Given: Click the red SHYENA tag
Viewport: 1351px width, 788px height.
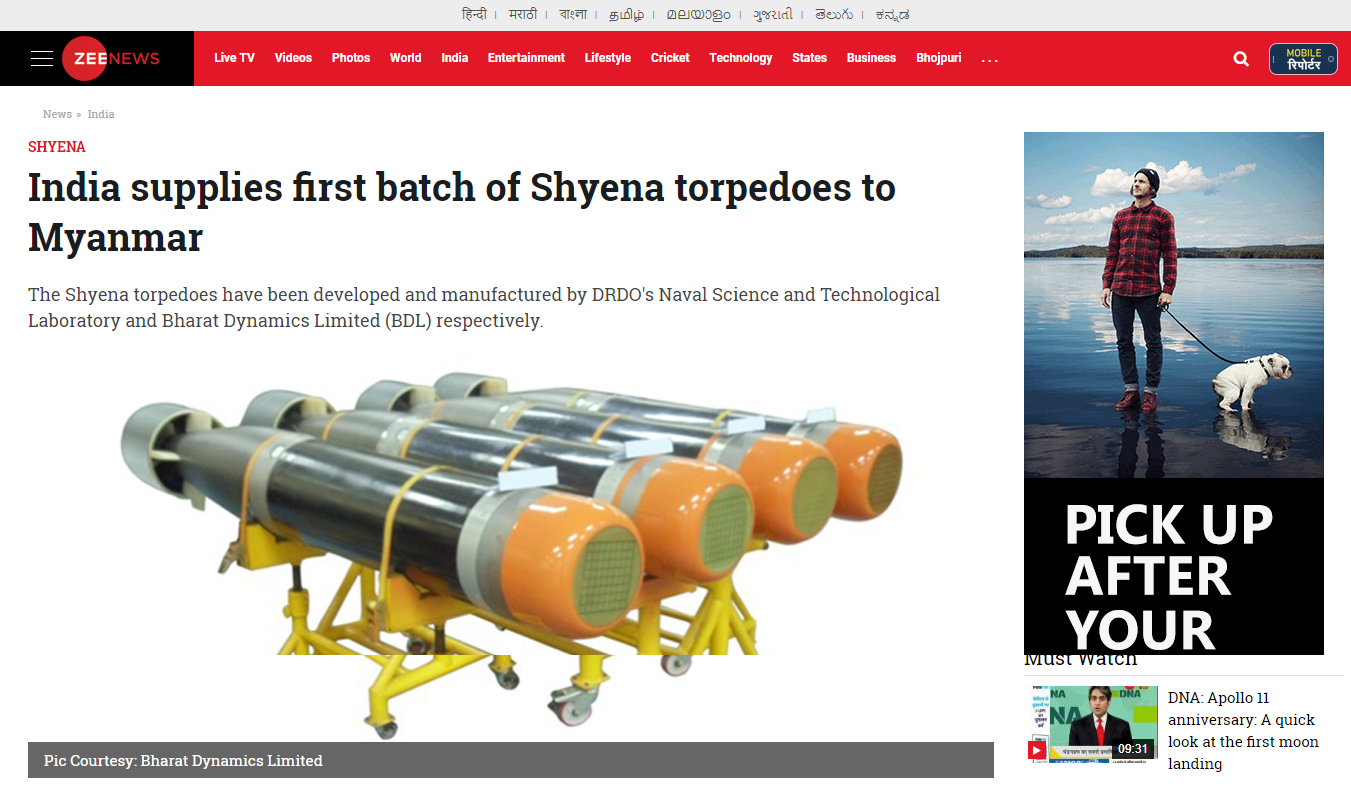Looking at the screenshot, I should click(57, 147).
